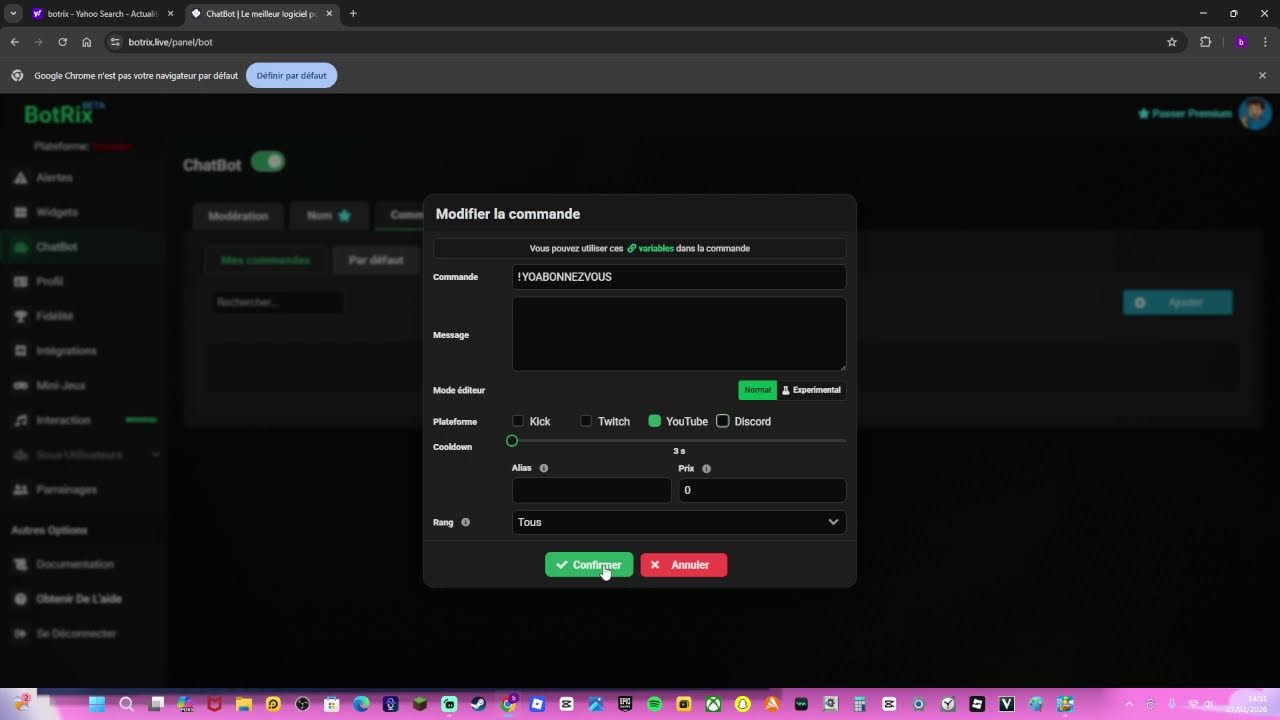The height and width of the screenshot is (720, 1280).
Task: Switch to Experimental editor mode
Action: [811, 390]
